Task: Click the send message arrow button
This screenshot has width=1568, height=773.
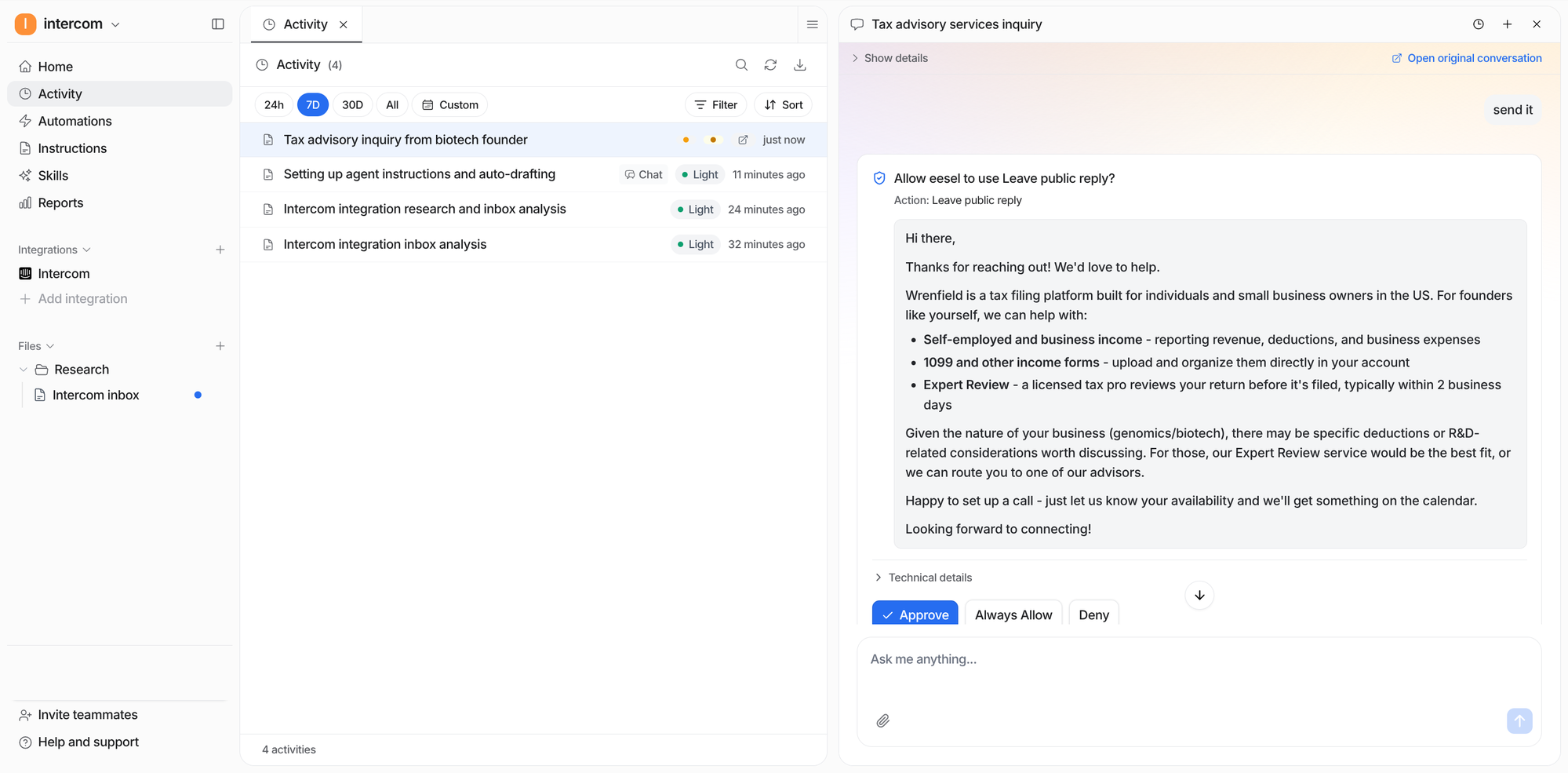Action: coord(1519,720)
